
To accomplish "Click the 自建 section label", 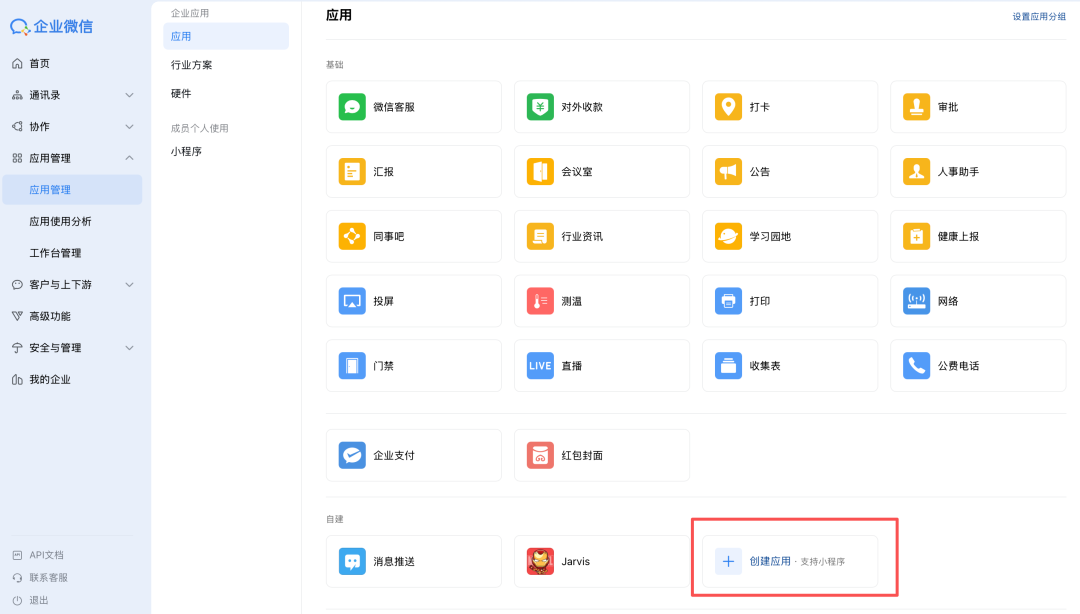I will (335, 519).
